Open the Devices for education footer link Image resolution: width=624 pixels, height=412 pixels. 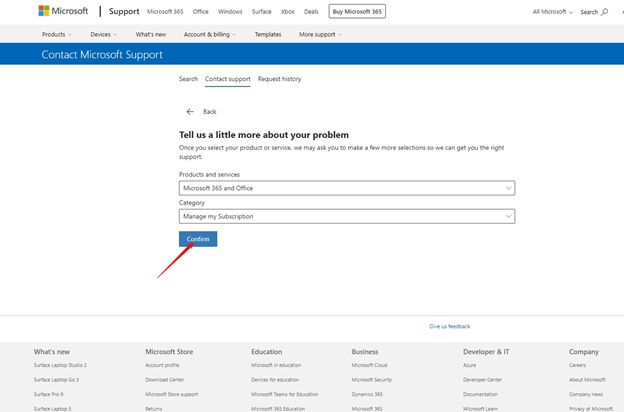pos(275,380)
